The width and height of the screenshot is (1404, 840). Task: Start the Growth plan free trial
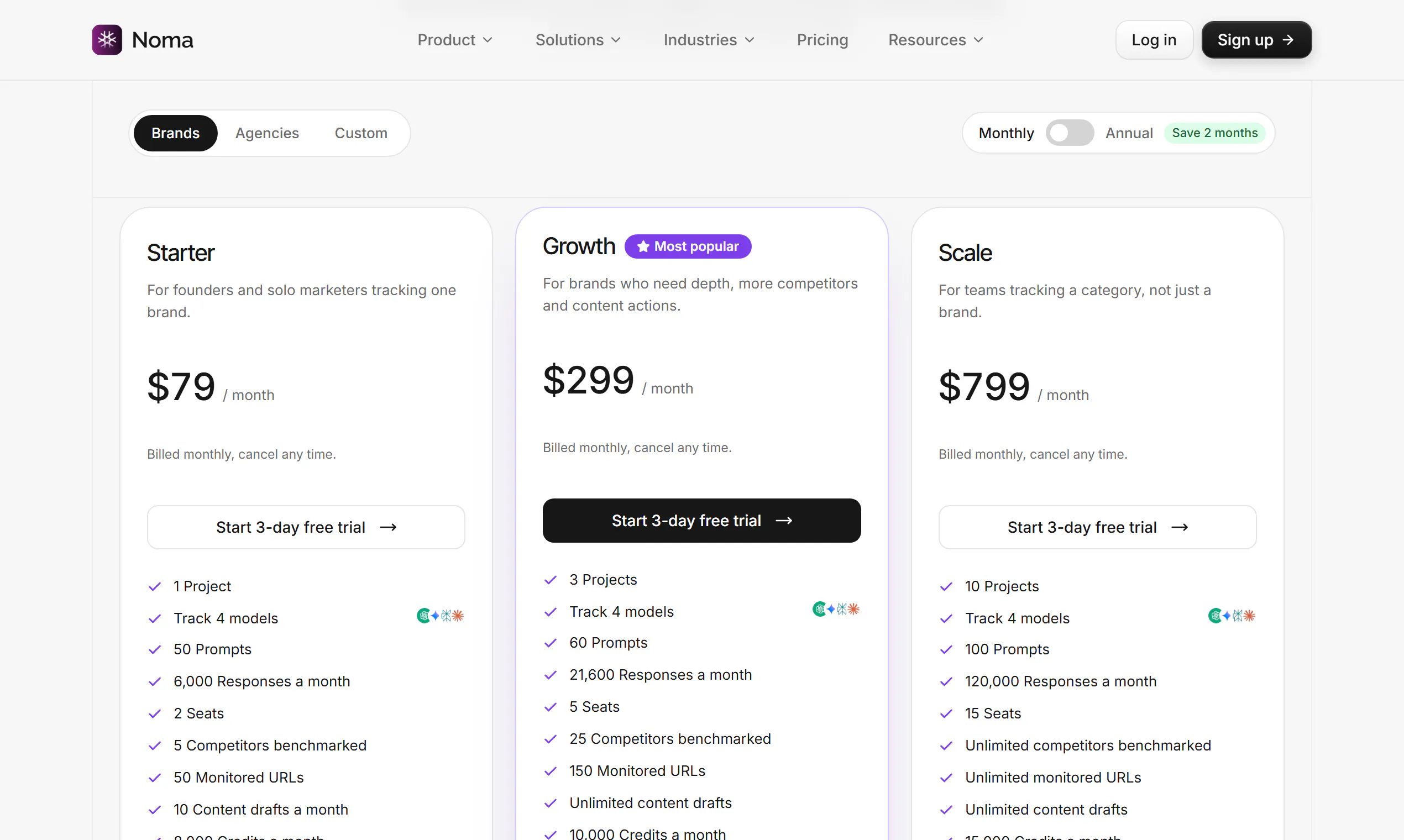coord(701,520)
